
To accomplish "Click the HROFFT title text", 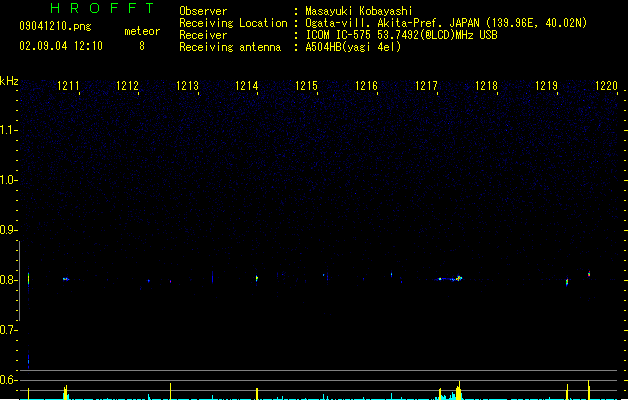I will coord(102,8).
